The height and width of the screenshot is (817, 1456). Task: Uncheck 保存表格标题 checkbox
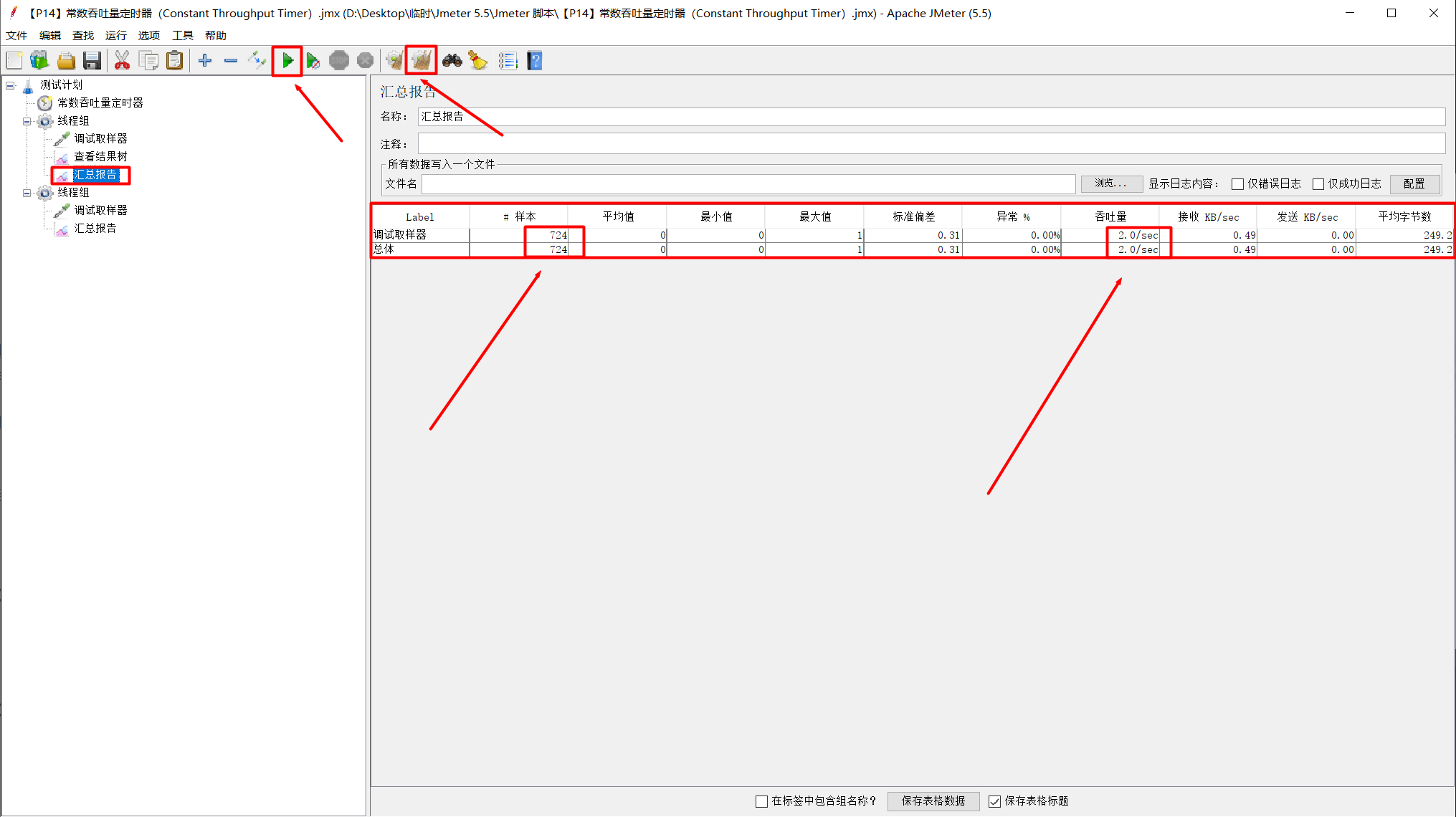tap(994, 801)
